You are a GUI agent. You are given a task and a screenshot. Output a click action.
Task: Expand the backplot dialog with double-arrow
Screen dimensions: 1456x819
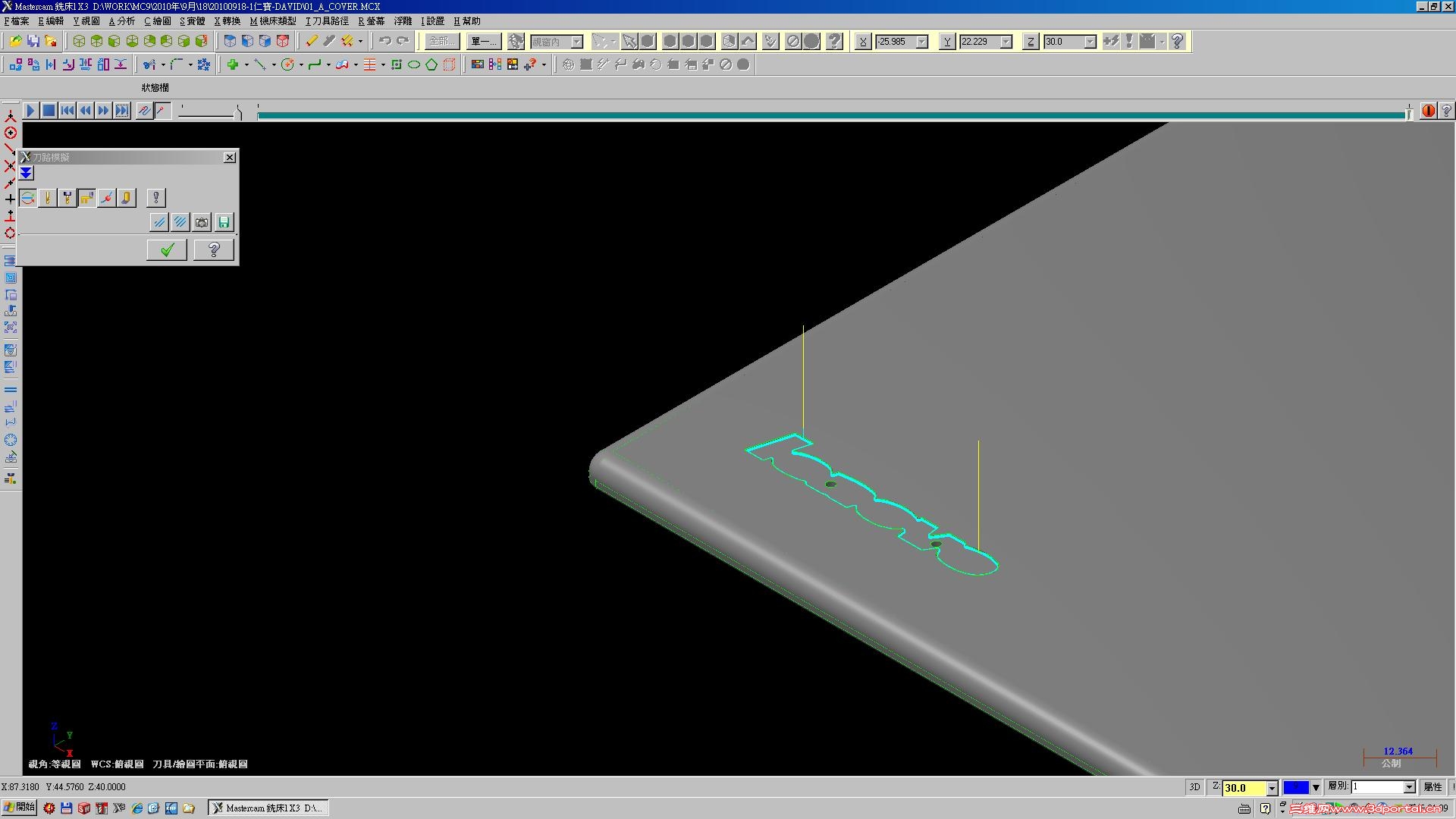point(27,174)
